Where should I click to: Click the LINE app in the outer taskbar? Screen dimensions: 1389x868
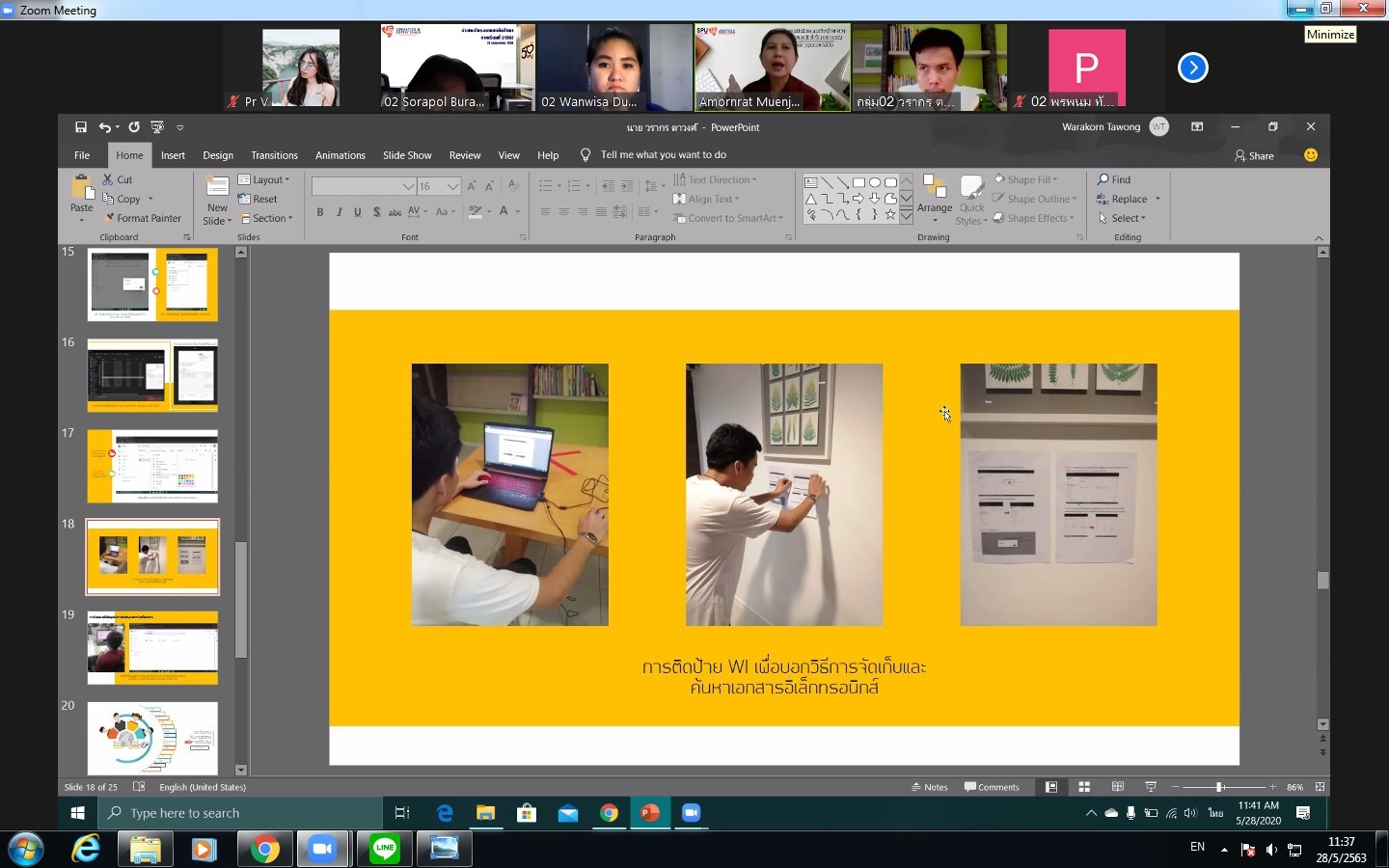[385, 849]
